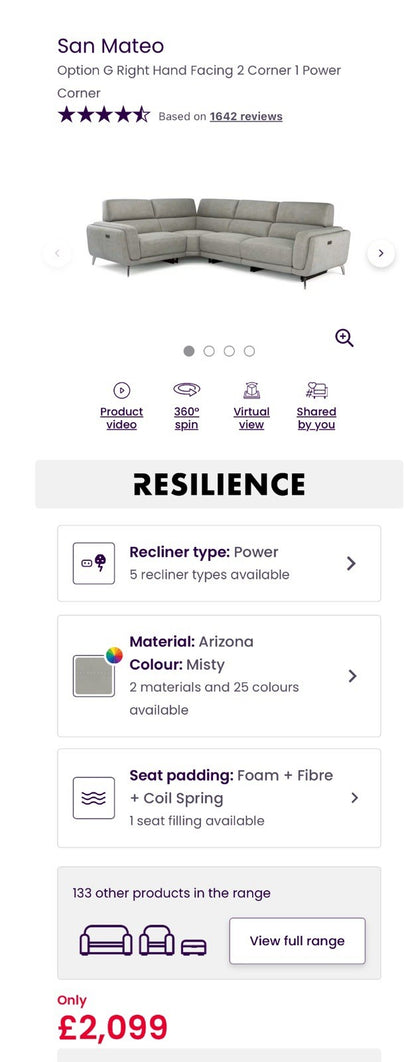
Task: Click the View full range button
Action: pos(297,941)
